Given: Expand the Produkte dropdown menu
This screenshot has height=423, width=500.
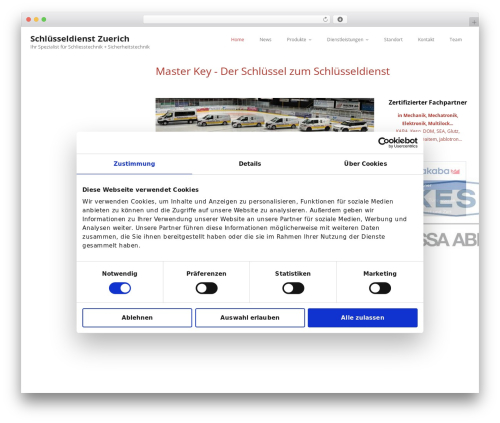Looking at the screenshot, I should pyautogui.click(x=299, y=40).
